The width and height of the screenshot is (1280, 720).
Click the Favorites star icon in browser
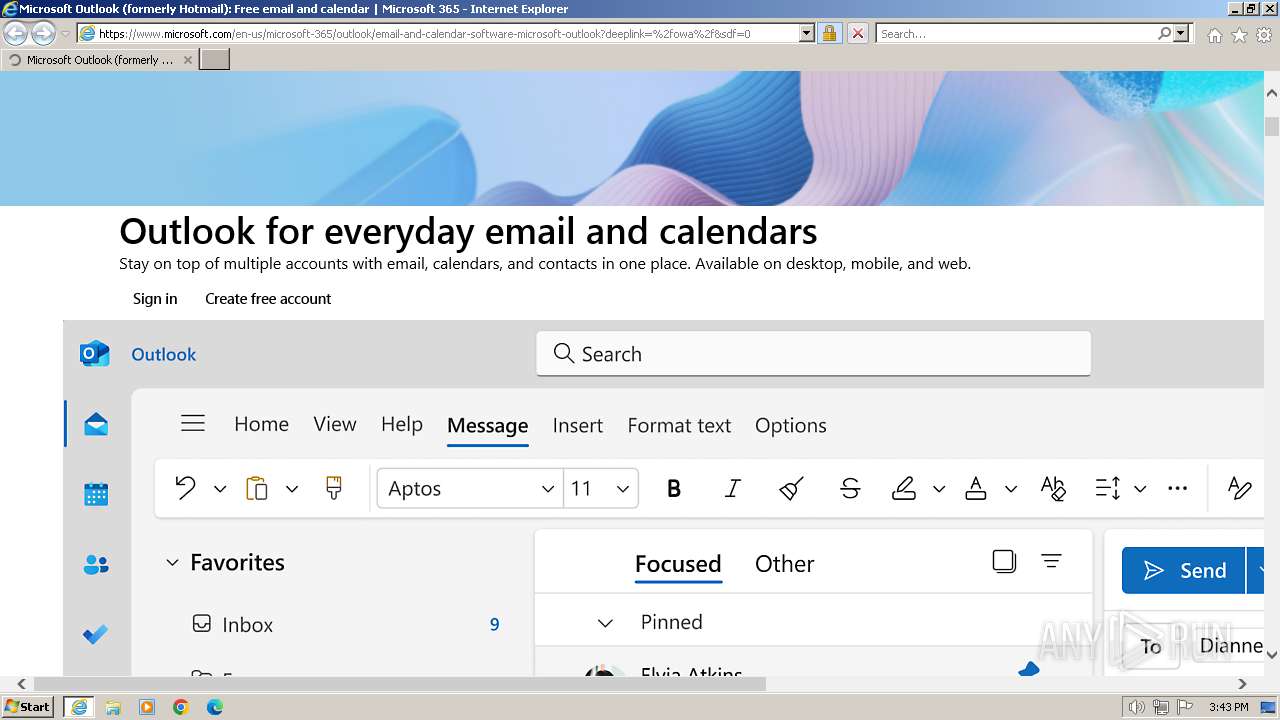(1239, 34)
